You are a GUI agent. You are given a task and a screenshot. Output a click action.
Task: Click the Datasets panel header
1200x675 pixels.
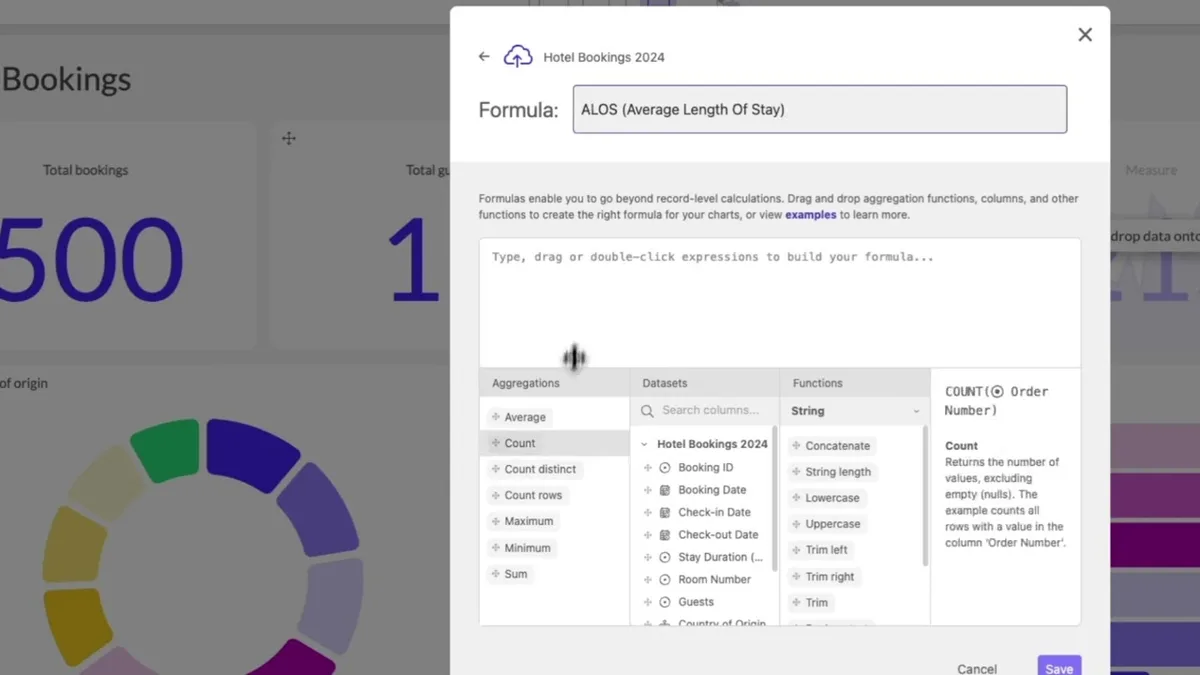(x=705, y=383)
